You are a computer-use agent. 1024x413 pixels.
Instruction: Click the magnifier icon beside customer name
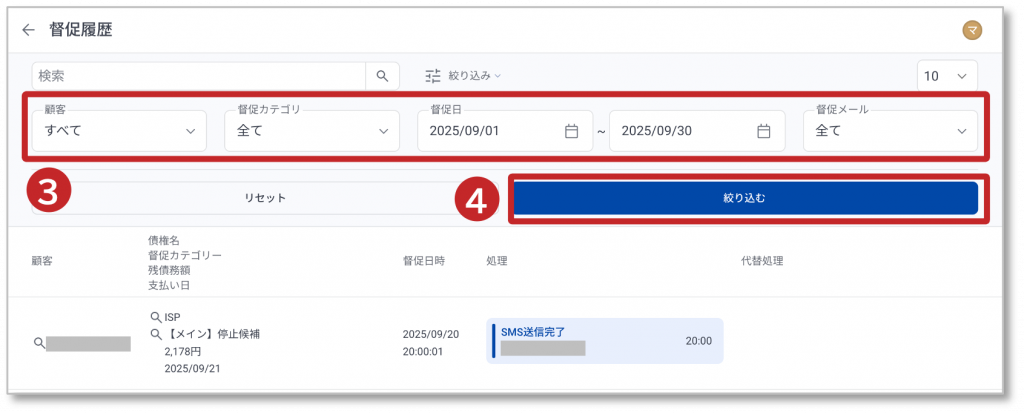[x=39, y=343]
